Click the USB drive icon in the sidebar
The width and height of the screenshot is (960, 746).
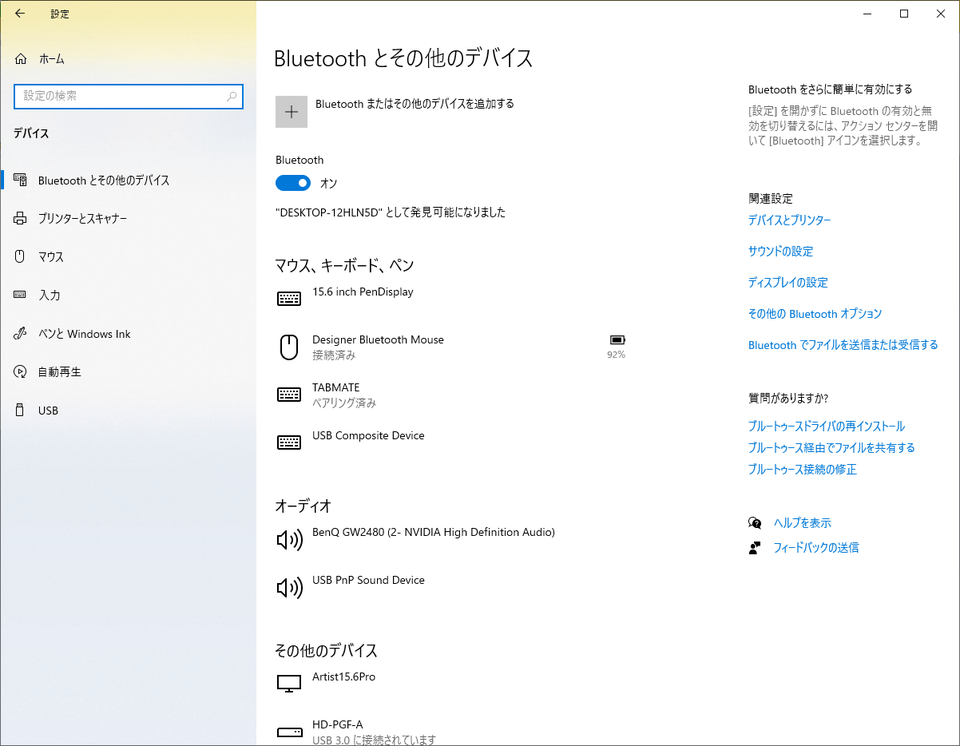coord(20,410)
